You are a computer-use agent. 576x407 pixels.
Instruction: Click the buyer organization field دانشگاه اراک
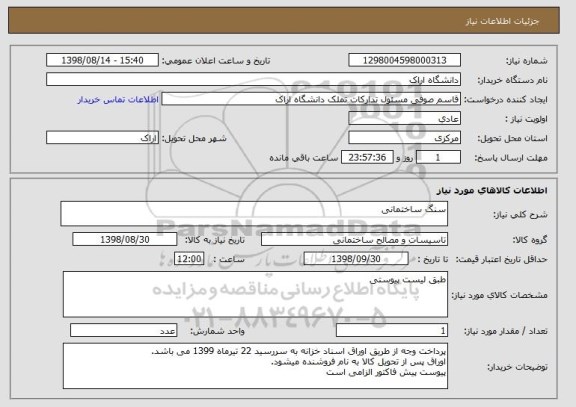pyautogui.click(x=253, y=80)
